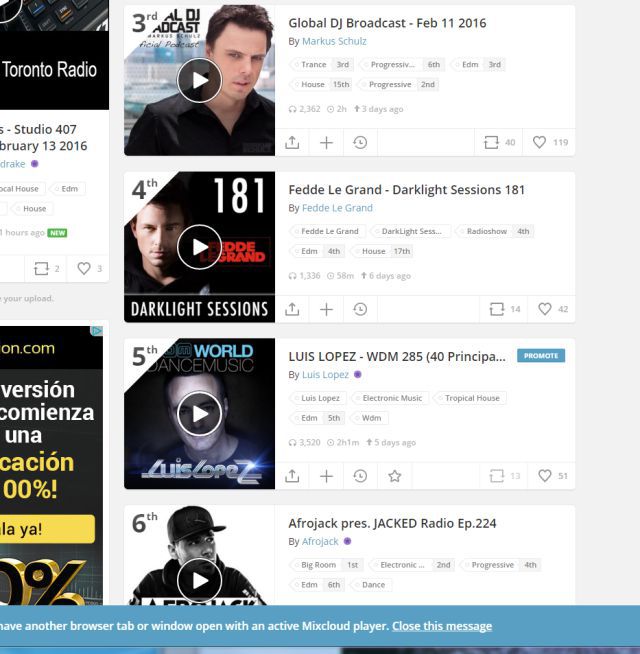This screenshot has height=654, width=640.
Task: Play Global DJ Broadcast - Feb 11 2016
Action: click(199, 80)
